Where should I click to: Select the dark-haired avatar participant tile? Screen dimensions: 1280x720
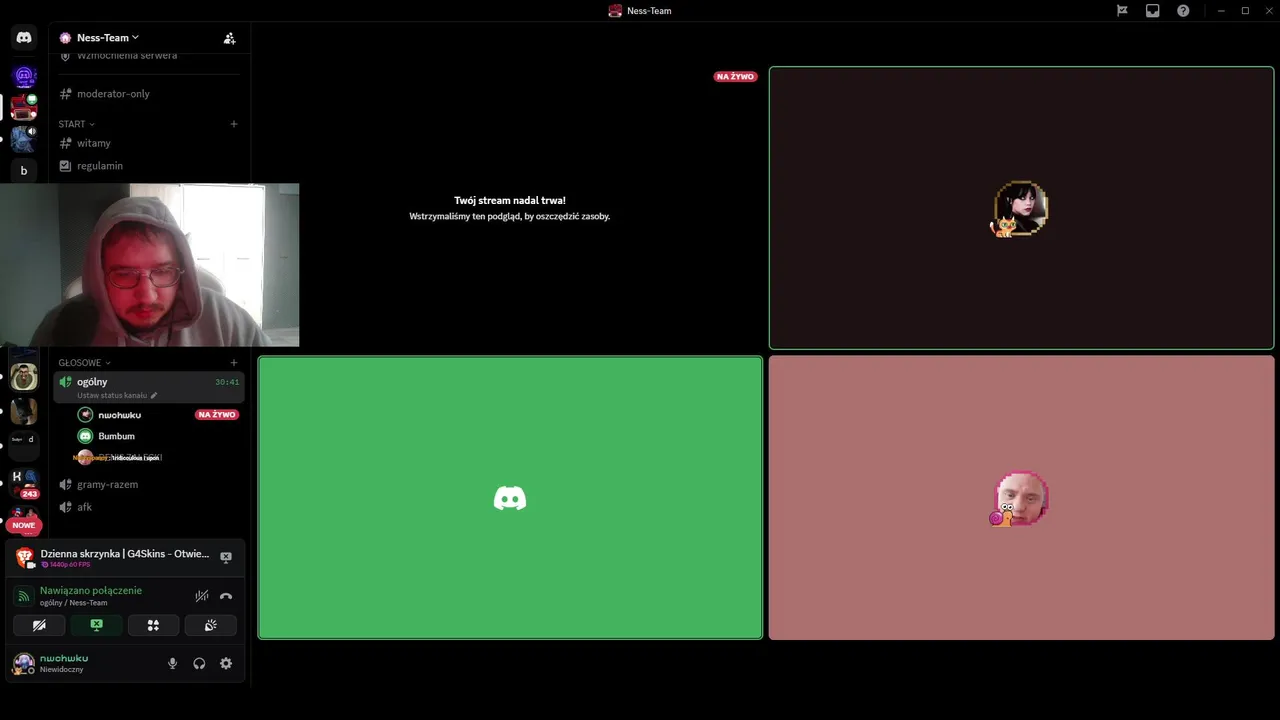tap(1021, 208)
